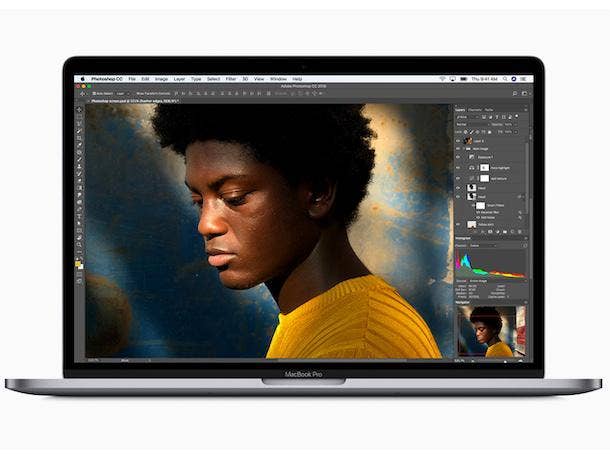The height and width of the screenshot is (457, 610).
Task: Click Delete layer trash icon
Action: [519, 232]
